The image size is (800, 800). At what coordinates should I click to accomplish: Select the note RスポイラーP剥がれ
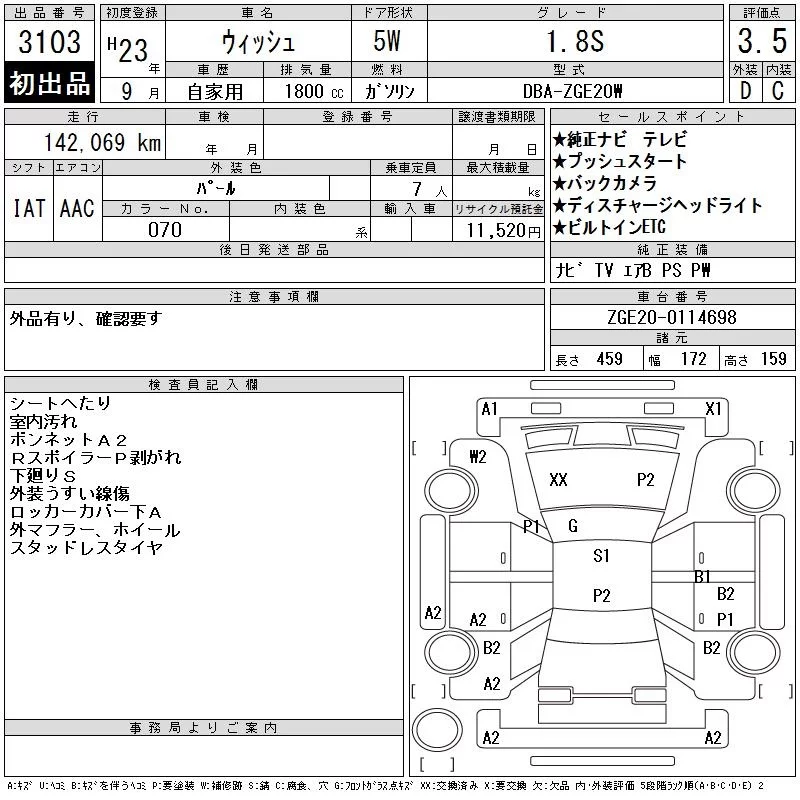[95, 458]
